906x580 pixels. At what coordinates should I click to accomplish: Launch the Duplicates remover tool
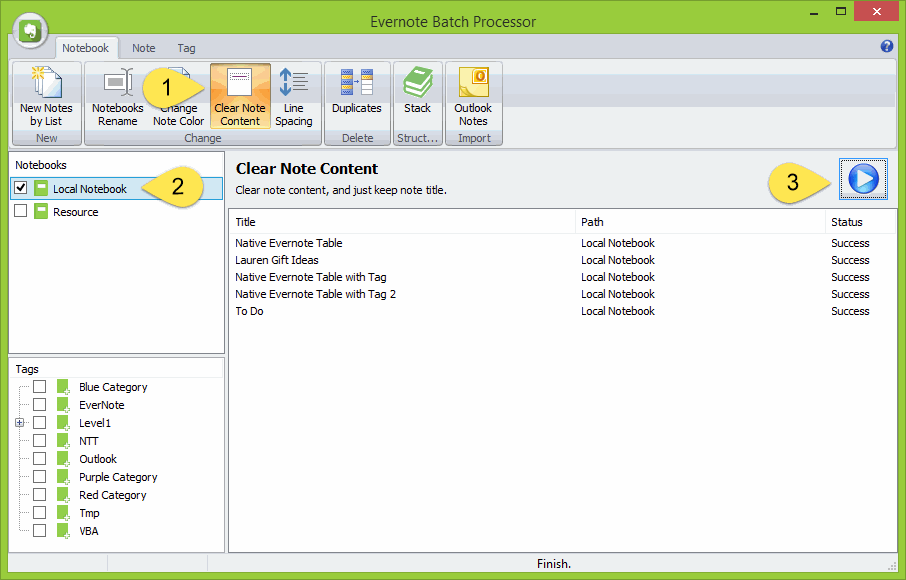357,96
